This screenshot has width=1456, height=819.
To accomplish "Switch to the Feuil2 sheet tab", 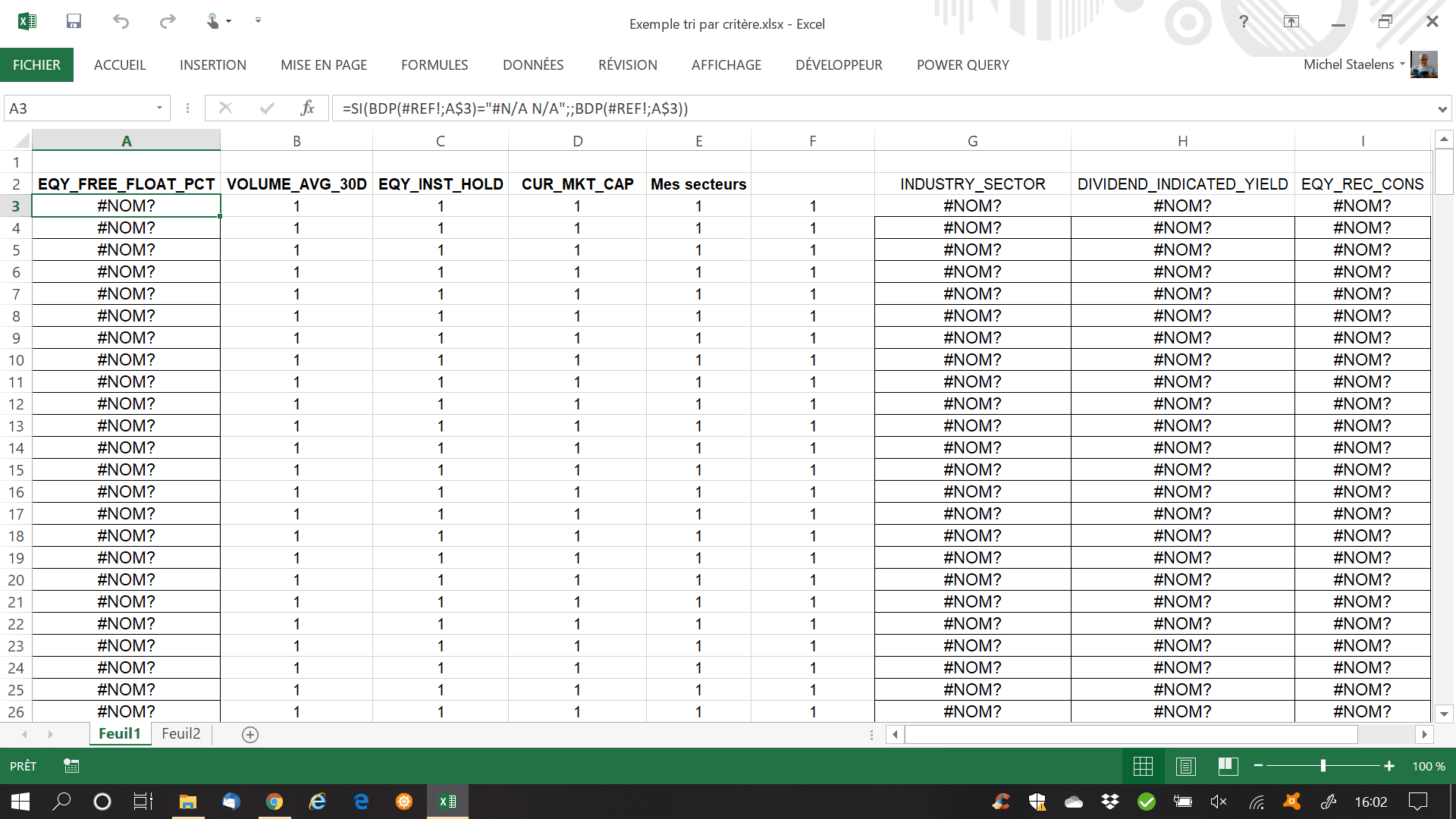I will tap(180, 733).
